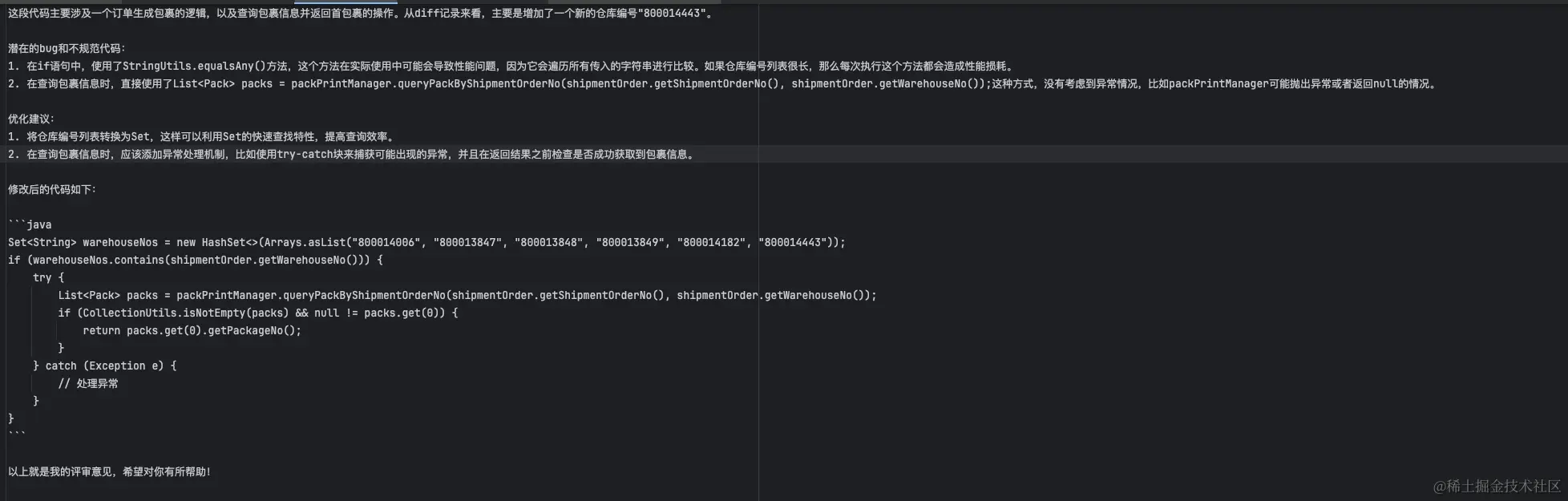
Task: Click the line "Set<String> warehouseNos = new HashSet<>"
Action: tap(426, 242)
